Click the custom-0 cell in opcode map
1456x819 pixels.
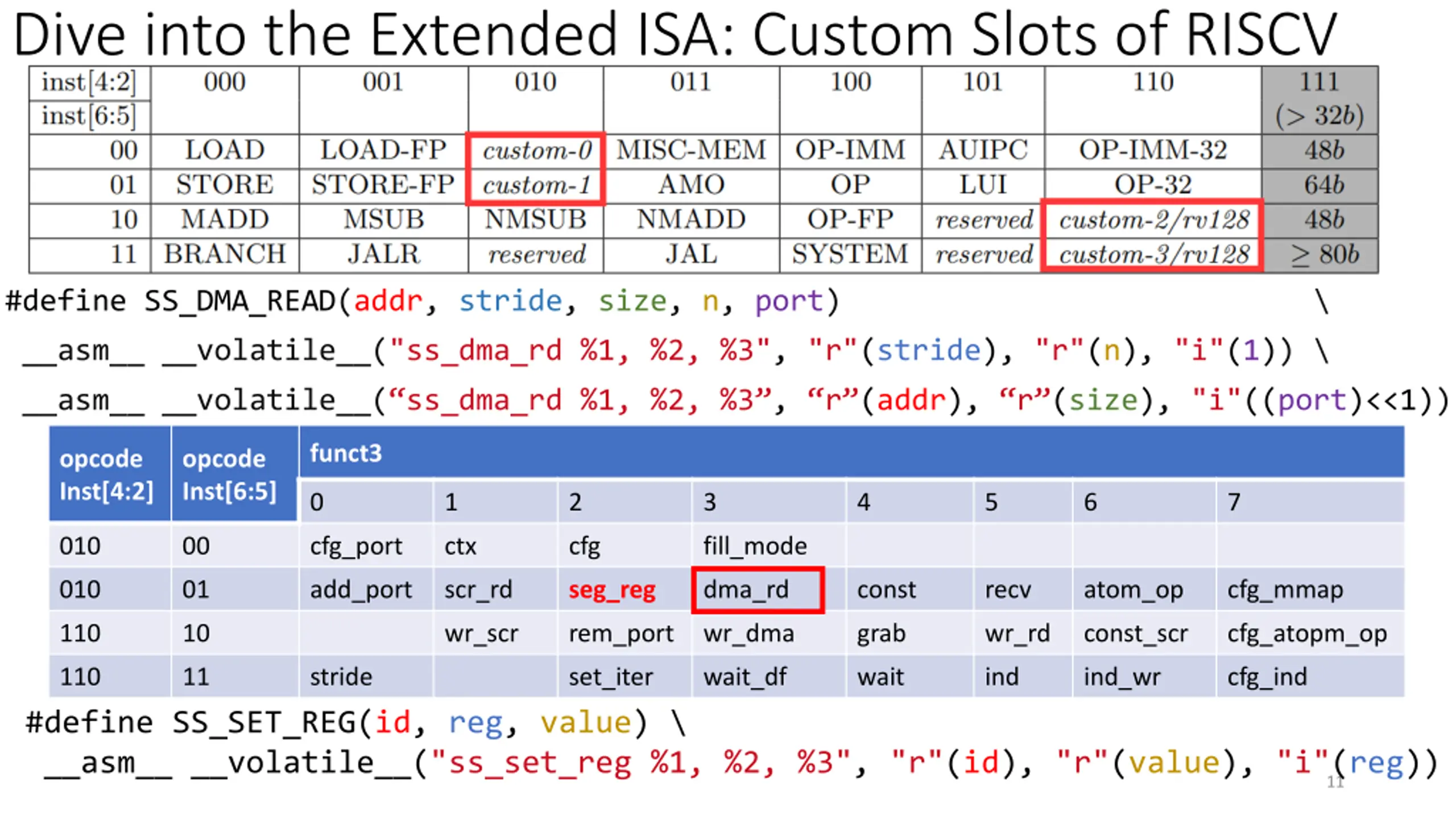[536, 151]
